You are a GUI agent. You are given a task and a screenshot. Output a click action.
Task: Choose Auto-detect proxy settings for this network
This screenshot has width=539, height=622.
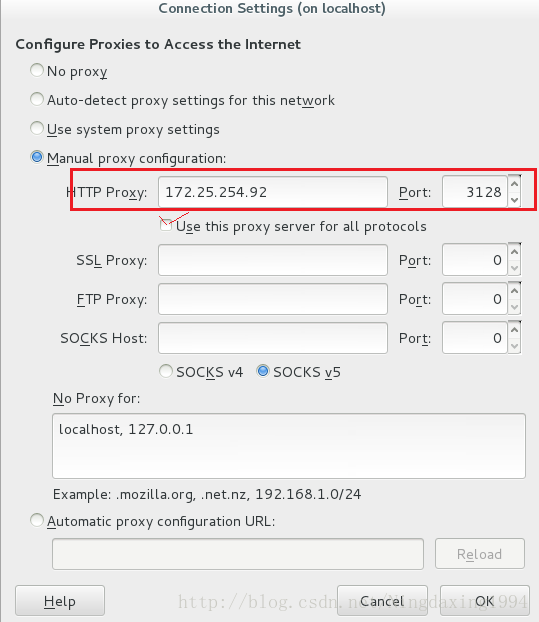(36, 100)
